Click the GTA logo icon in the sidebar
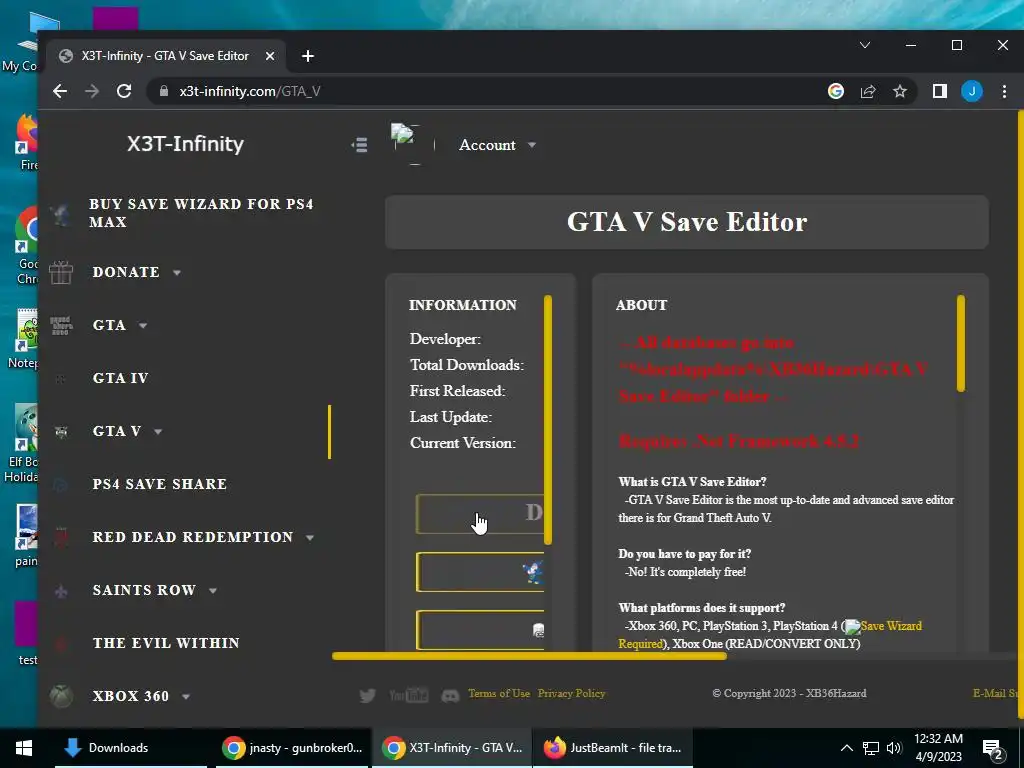This screenshot has width=1024, height=768. (x=61, y=325)
